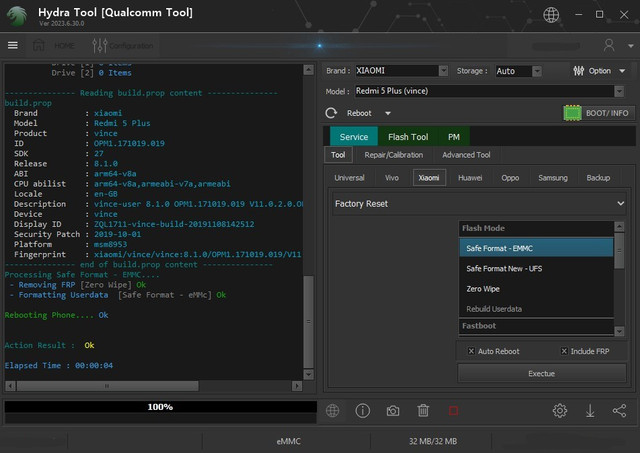Click the HOME house icon
640x453 pixels.
pos(39,45)
